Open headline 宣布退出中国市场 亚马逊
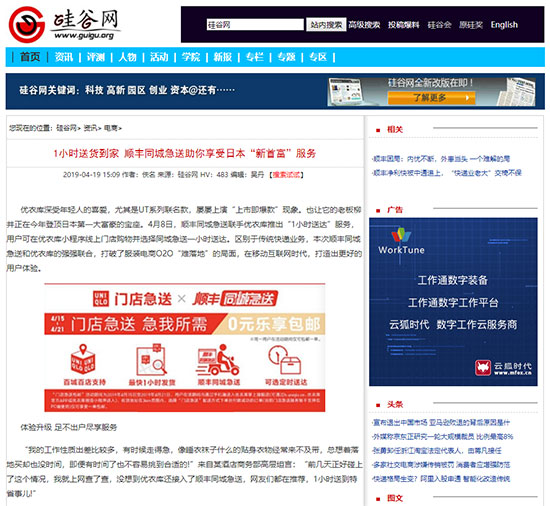550x506 pixels. coord(441,423)
